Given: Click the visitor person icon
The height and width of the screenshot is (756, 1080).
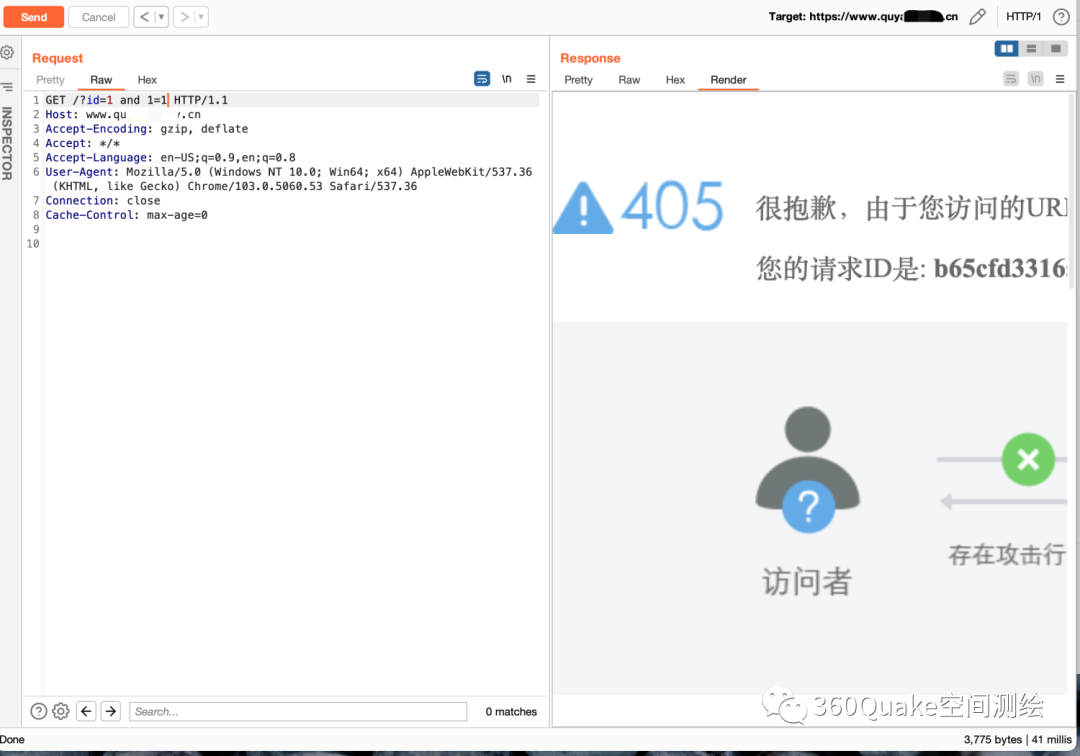Looking at the screenshot, I should coord(807,470).
